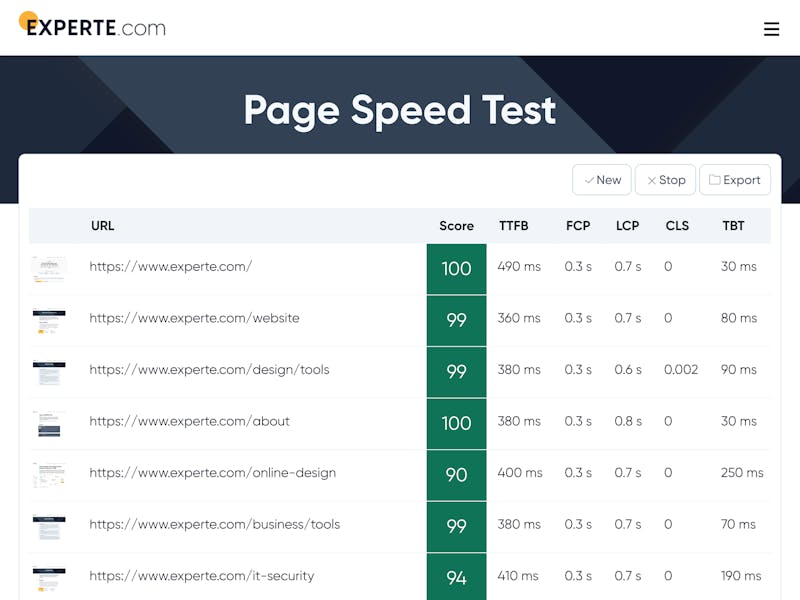This screenshot has height=600, width=800.
Task: Select score 94 for the /it-security row
Action: 457,577
